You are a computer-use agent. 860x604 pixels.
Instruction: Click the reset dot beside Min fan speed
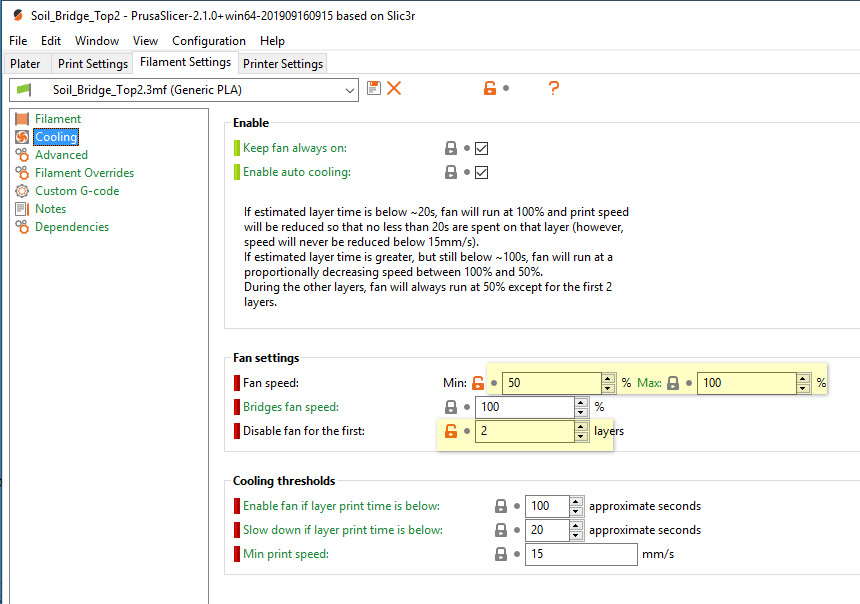coord(494,383)
